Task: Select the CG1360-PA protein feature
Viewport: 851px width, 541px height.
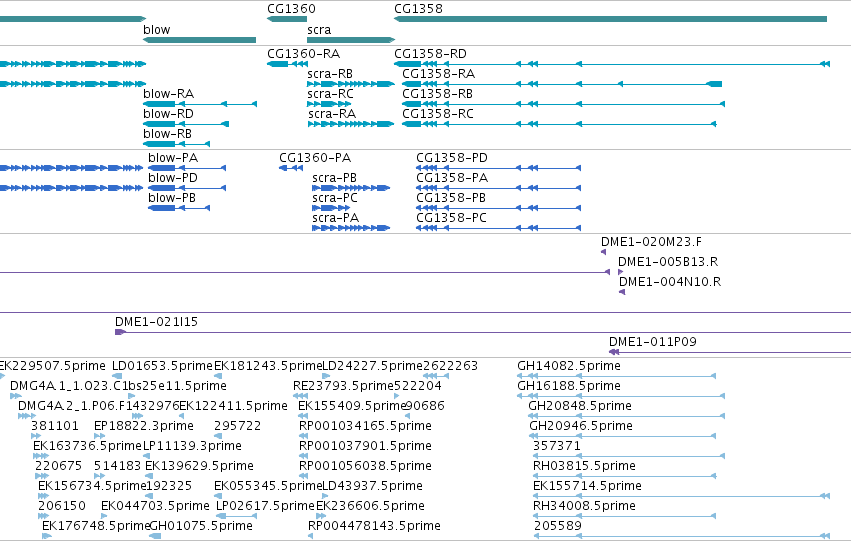Action: click(x=291, y=168)
